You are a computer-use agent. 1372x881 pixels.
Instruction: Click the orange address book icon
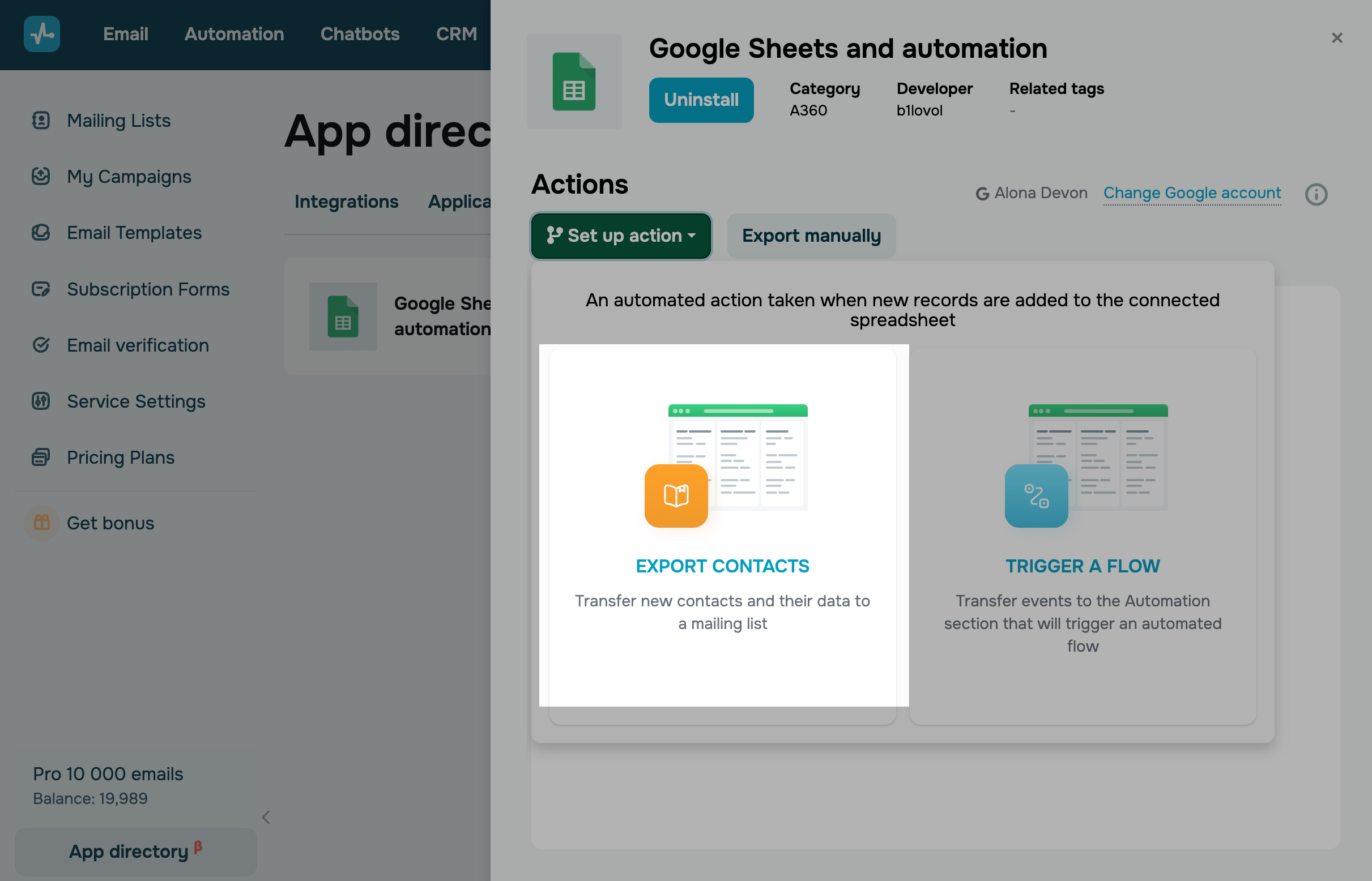coord(676,496)
